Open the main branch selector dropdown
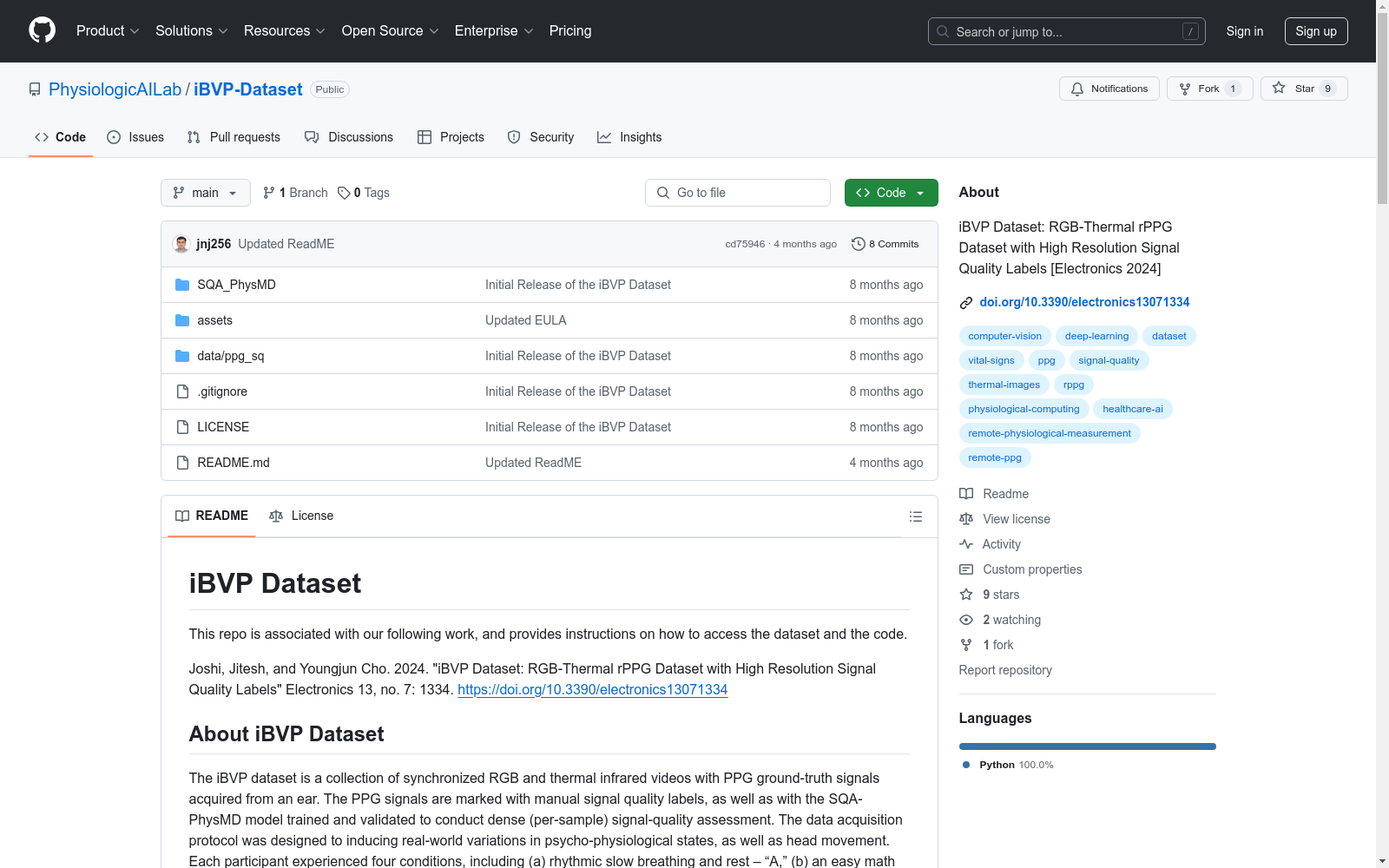 click(x=206, y=193)
